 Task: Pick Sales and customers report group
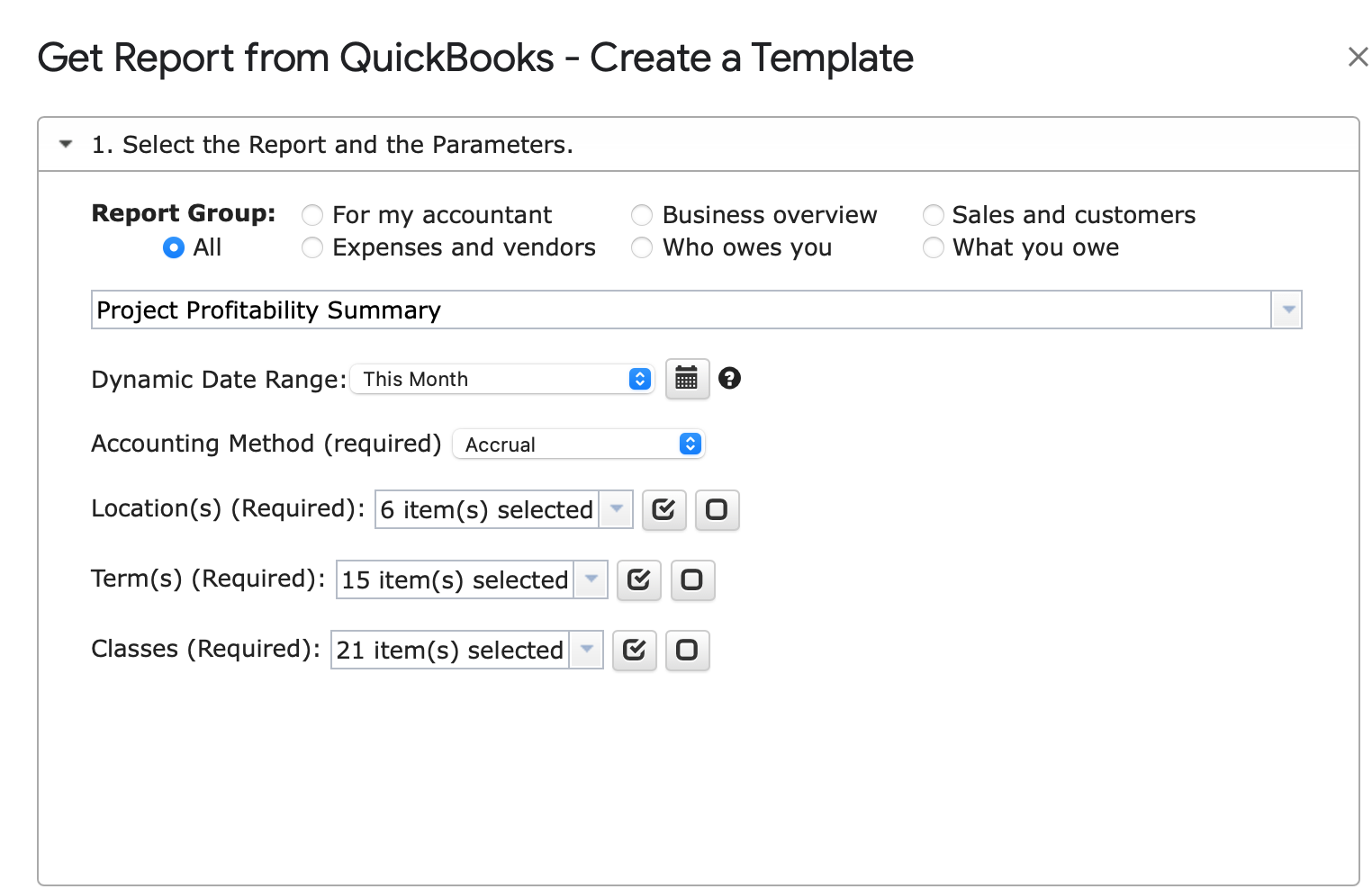tap(934, 215)
